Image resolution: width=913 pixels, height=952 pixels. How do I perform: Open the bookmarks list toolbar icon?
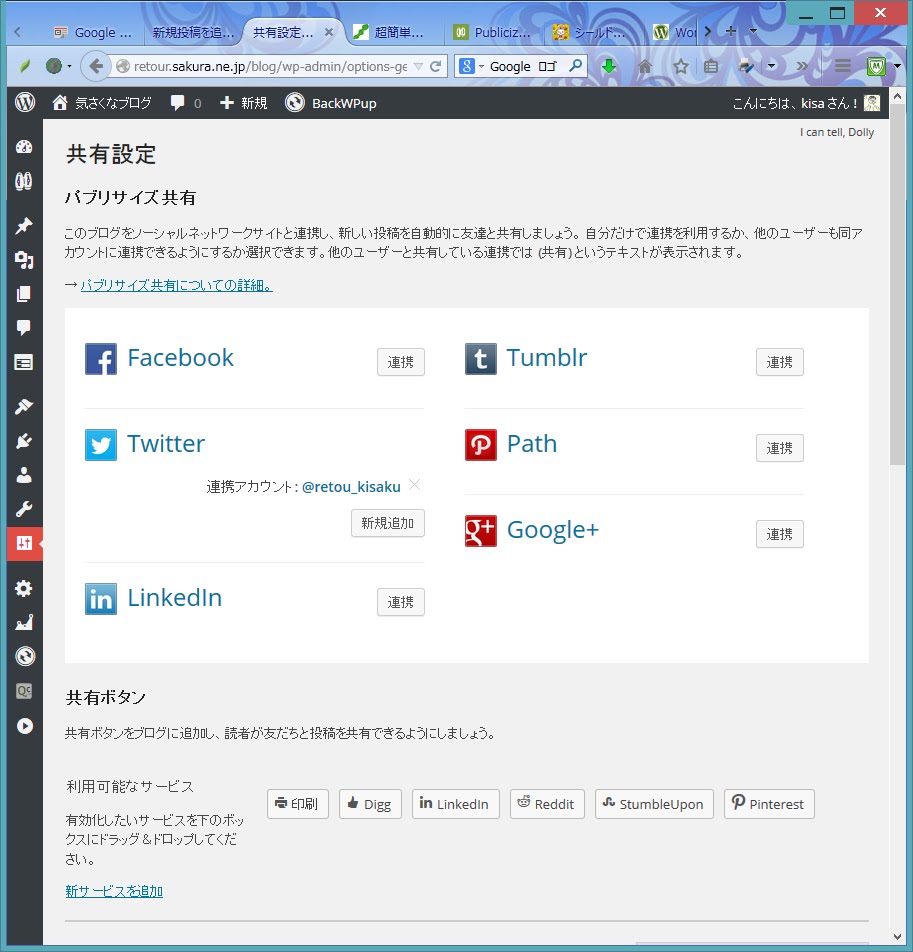click(x=711, y=66)
